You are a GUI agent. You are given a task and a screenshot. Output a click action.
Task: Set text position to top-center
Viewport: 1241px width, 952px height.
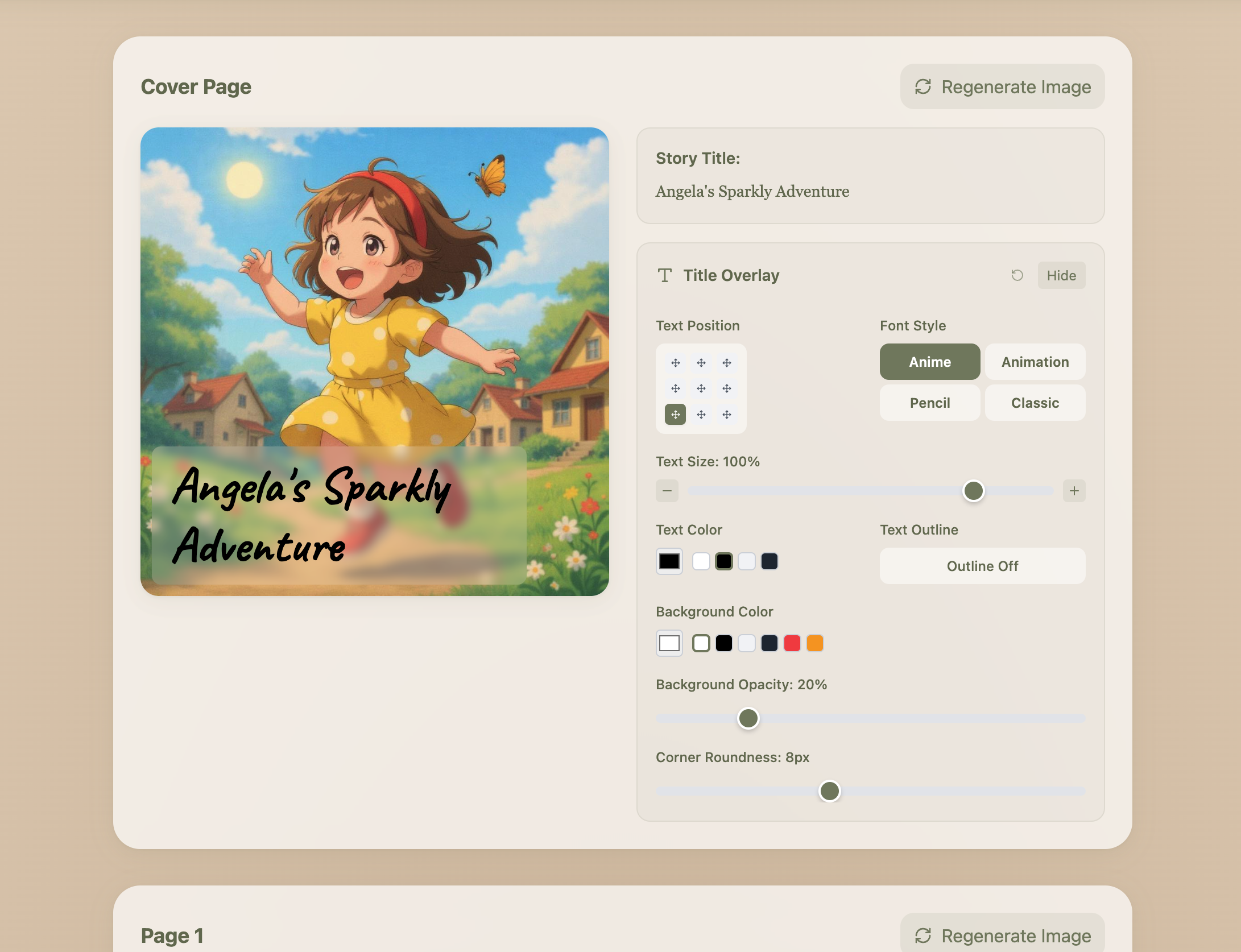tap(701, 363)
